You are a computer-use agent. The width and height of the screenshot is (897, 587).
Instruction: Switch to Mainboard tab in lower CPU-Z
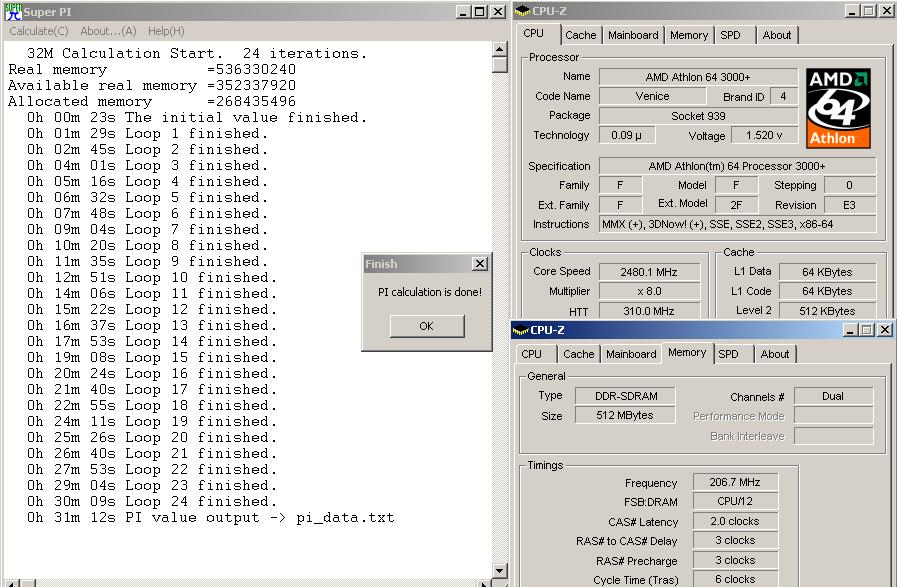631,354
